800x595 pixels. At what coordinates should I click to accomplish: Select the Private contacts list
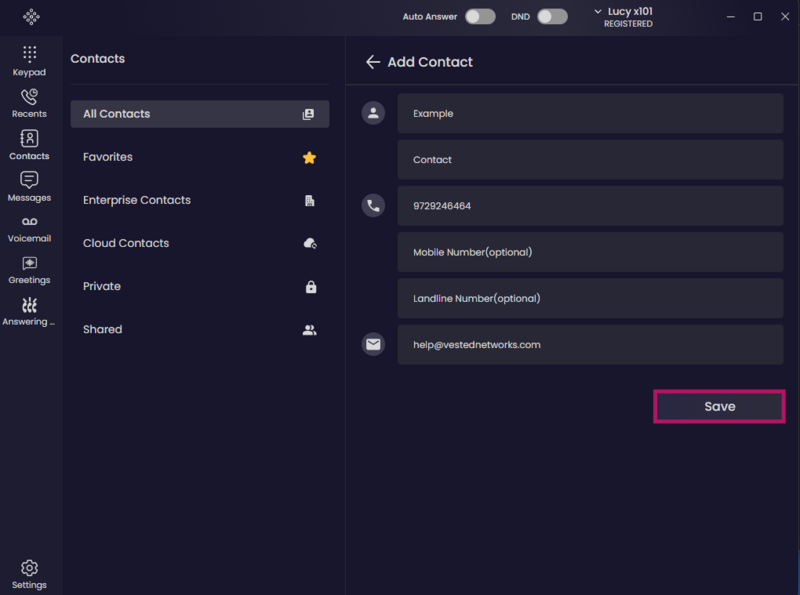coord(200,286)
